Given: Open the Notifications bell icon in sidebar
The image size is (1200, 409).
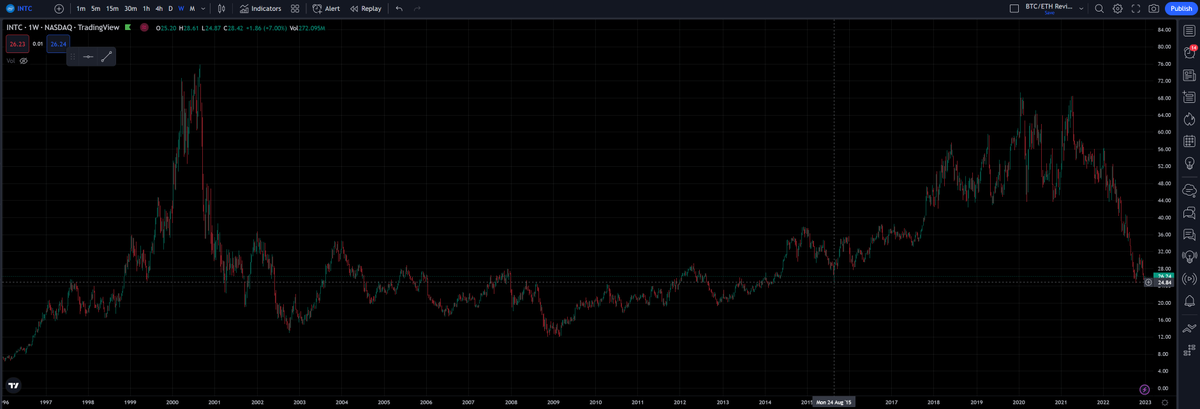Looking at the screenshot, I should click(1189, 300).
